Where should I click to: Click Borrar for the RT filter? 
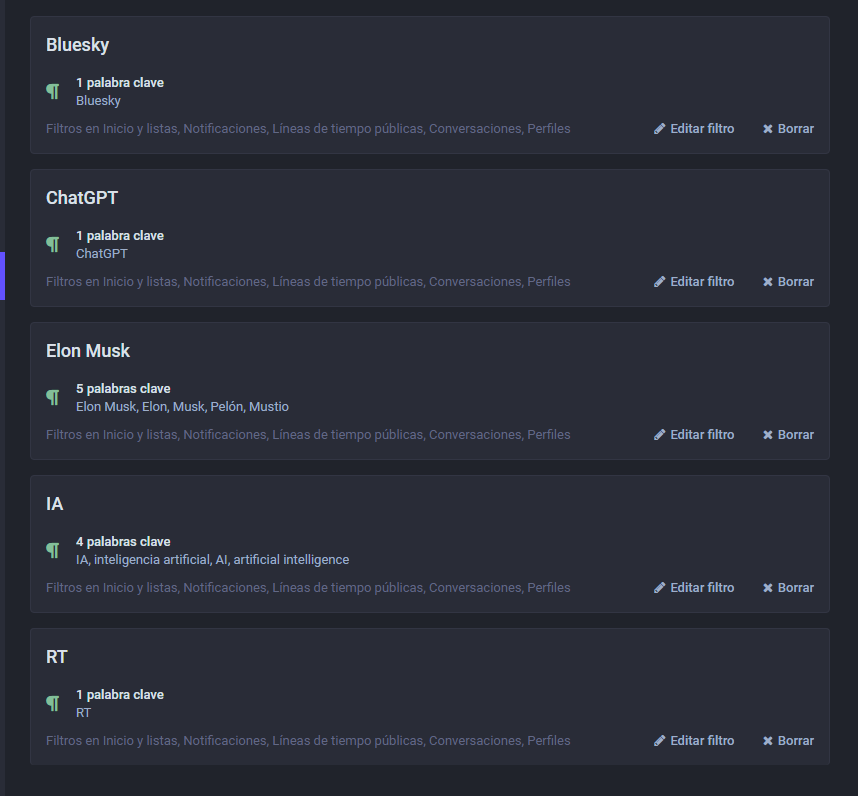tap(788, 740)
